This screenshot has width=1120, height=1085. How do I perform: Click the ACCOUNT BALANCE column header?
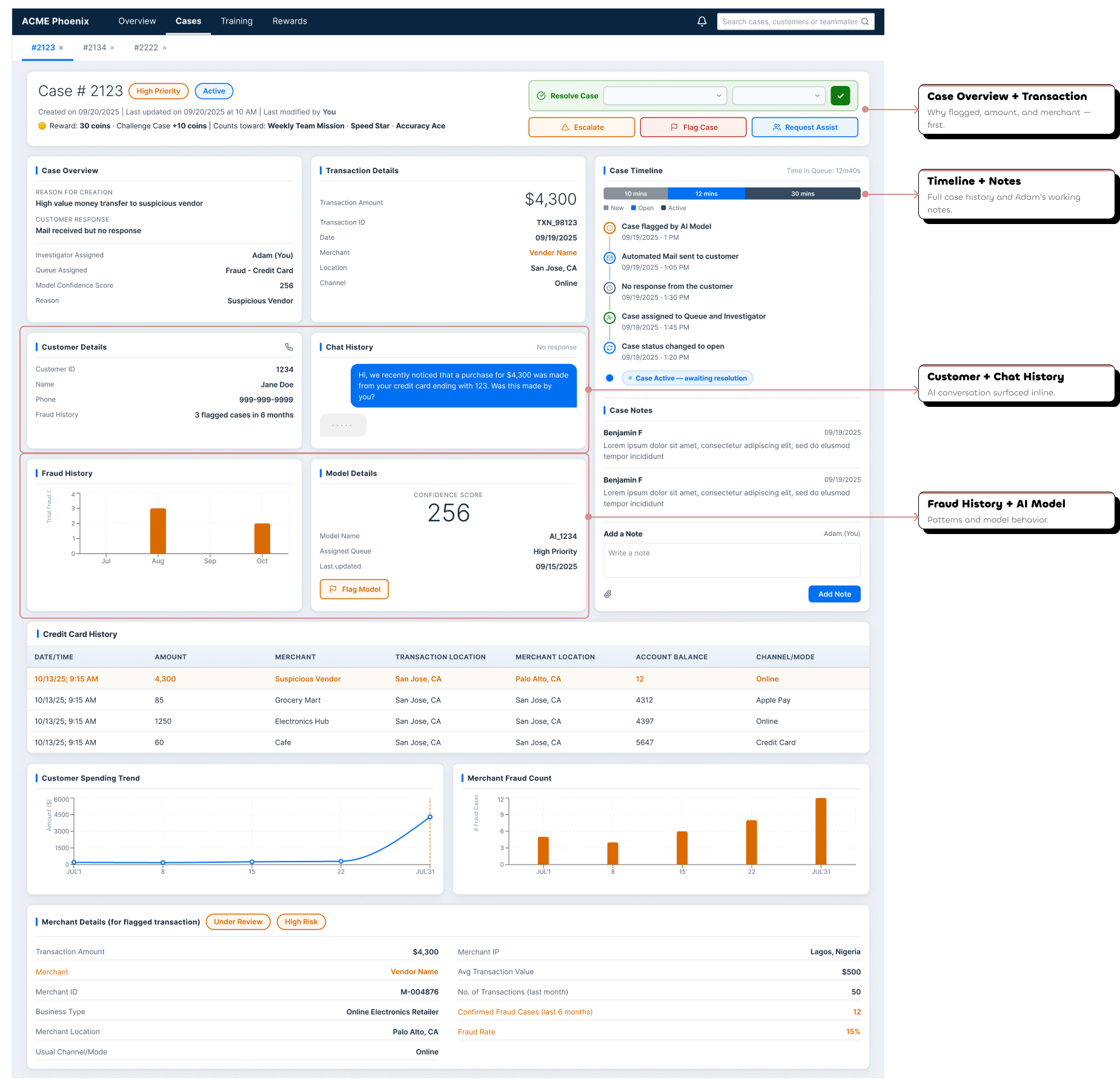pos(671,657)
